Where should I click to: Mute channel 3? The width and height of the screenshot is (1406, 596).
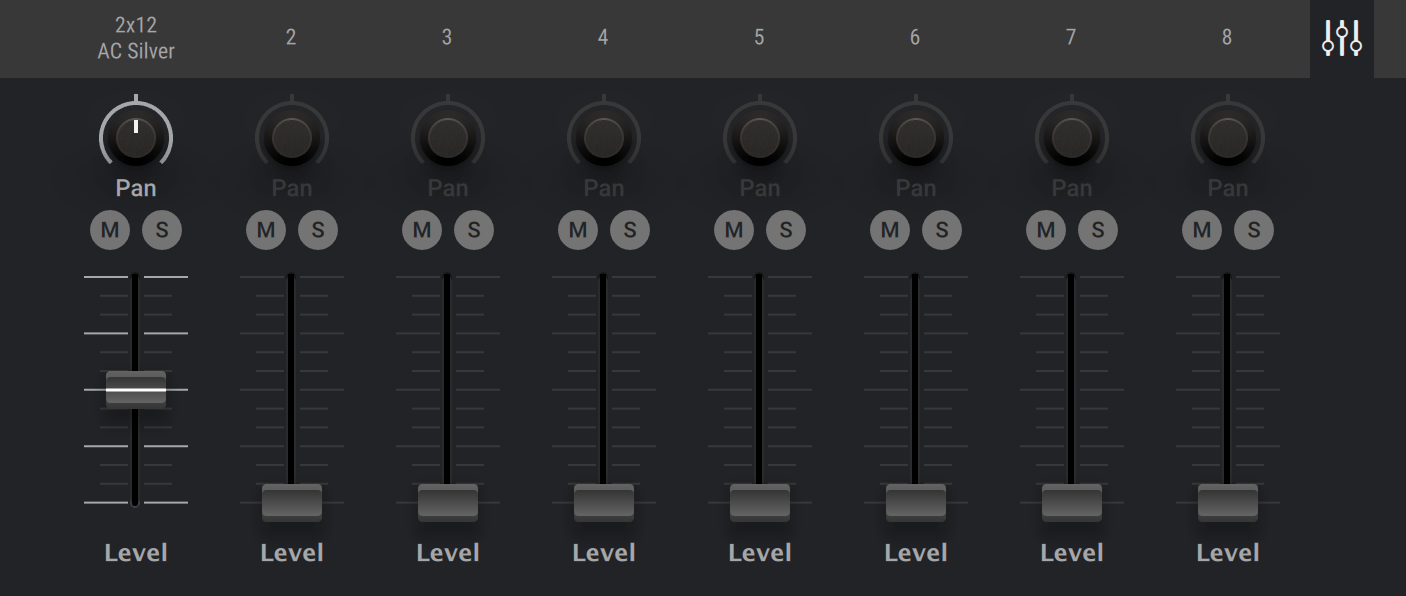[422, 229]
